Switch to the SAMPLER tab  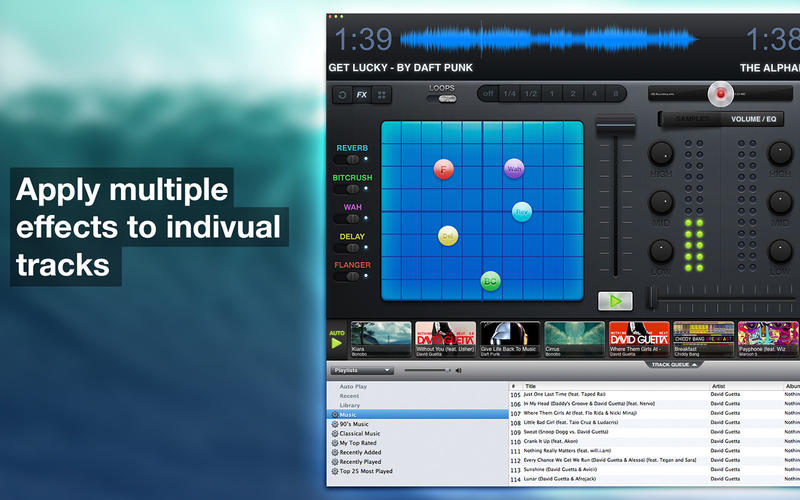pos(691,119)
